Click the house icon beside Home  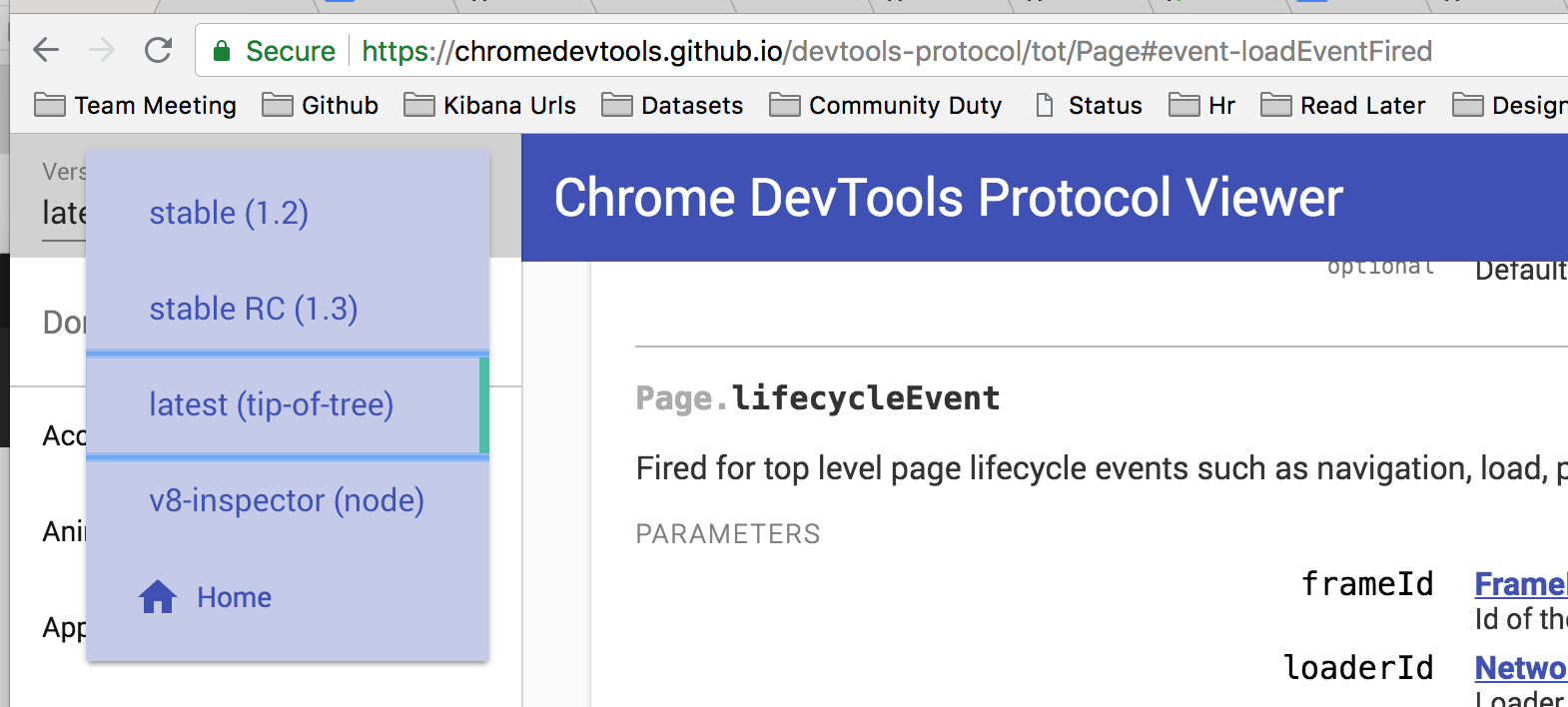pos(158,596)
